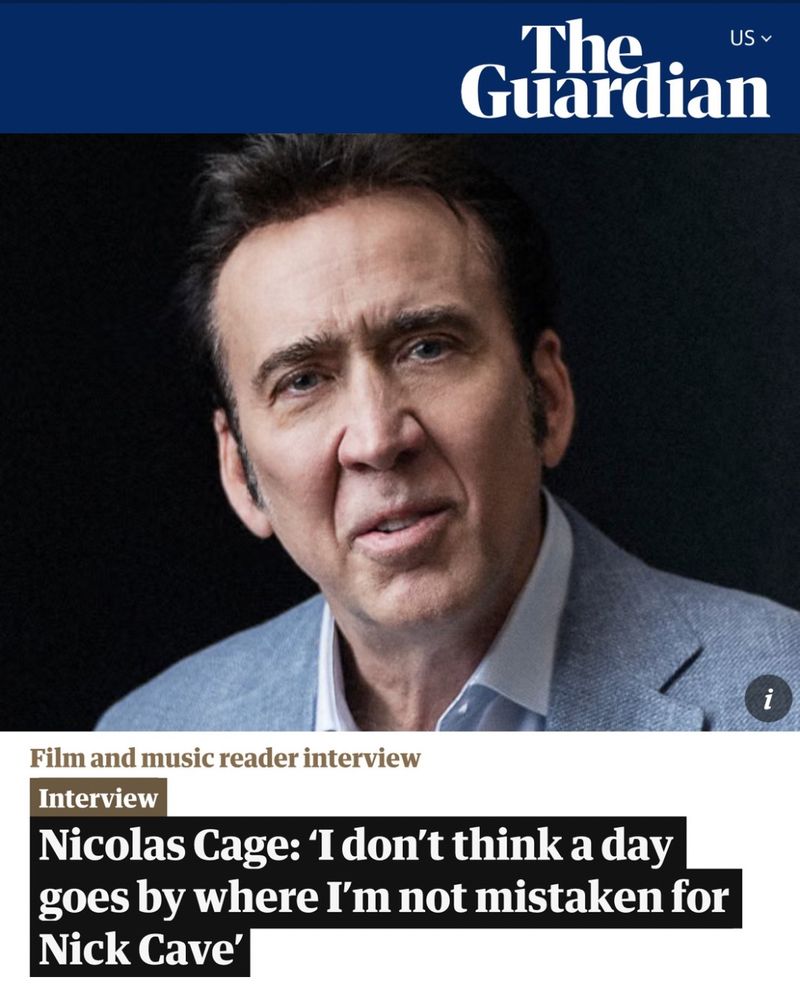The width and height of the screenshot is (800, 1000).
Task: Show photo caption via info icon
Action: click(x=768, y=698)
